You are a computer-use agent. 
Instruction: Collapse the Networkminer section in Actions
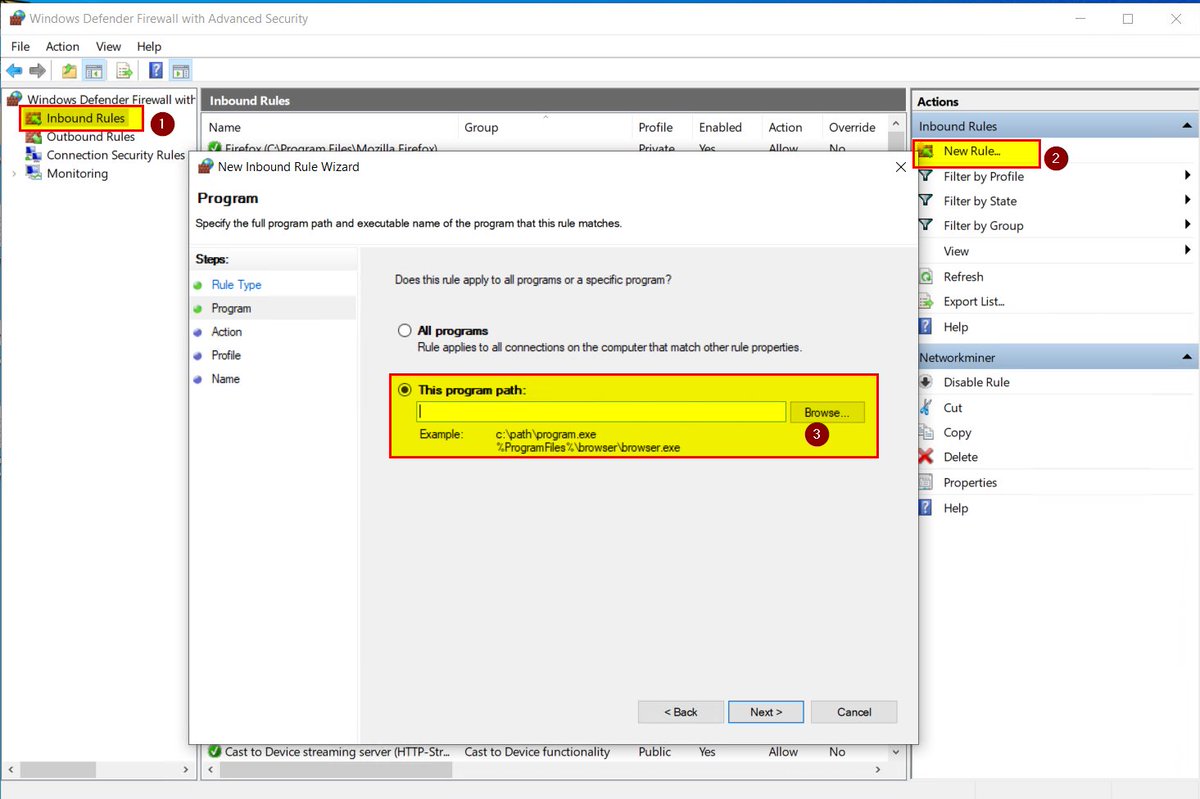point(1188,356)
